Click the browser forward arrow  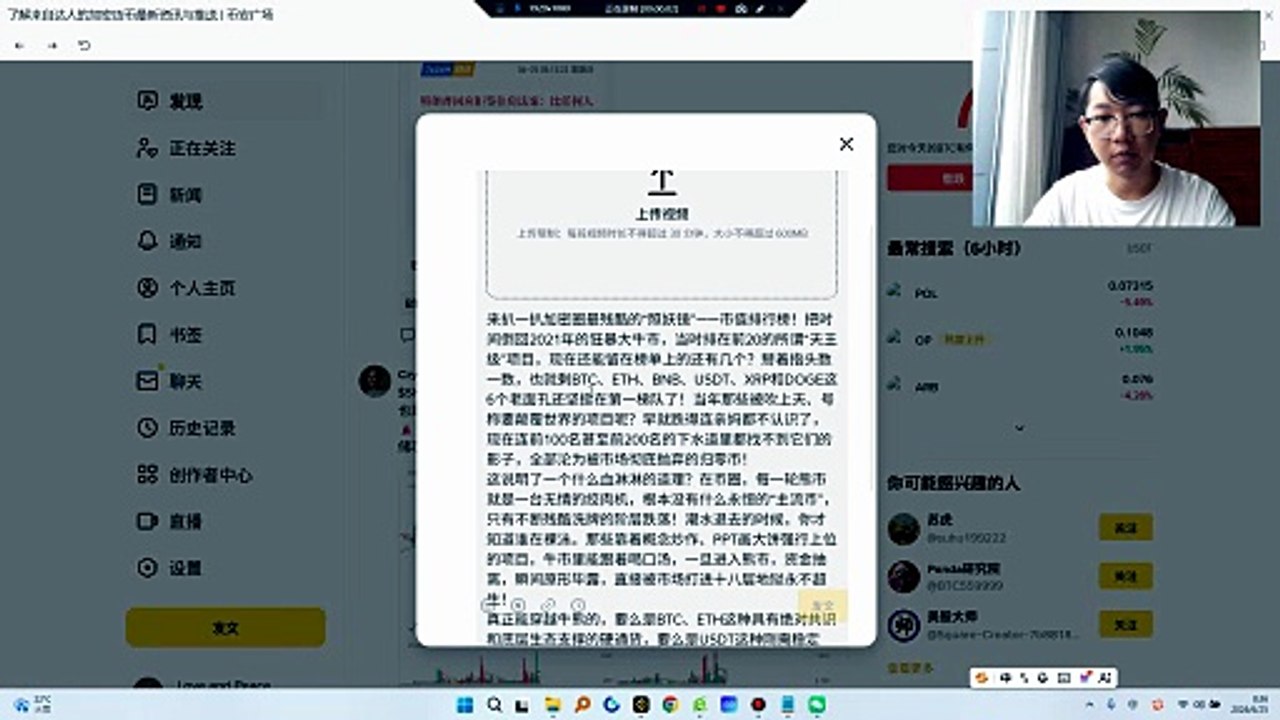(52, 46)
